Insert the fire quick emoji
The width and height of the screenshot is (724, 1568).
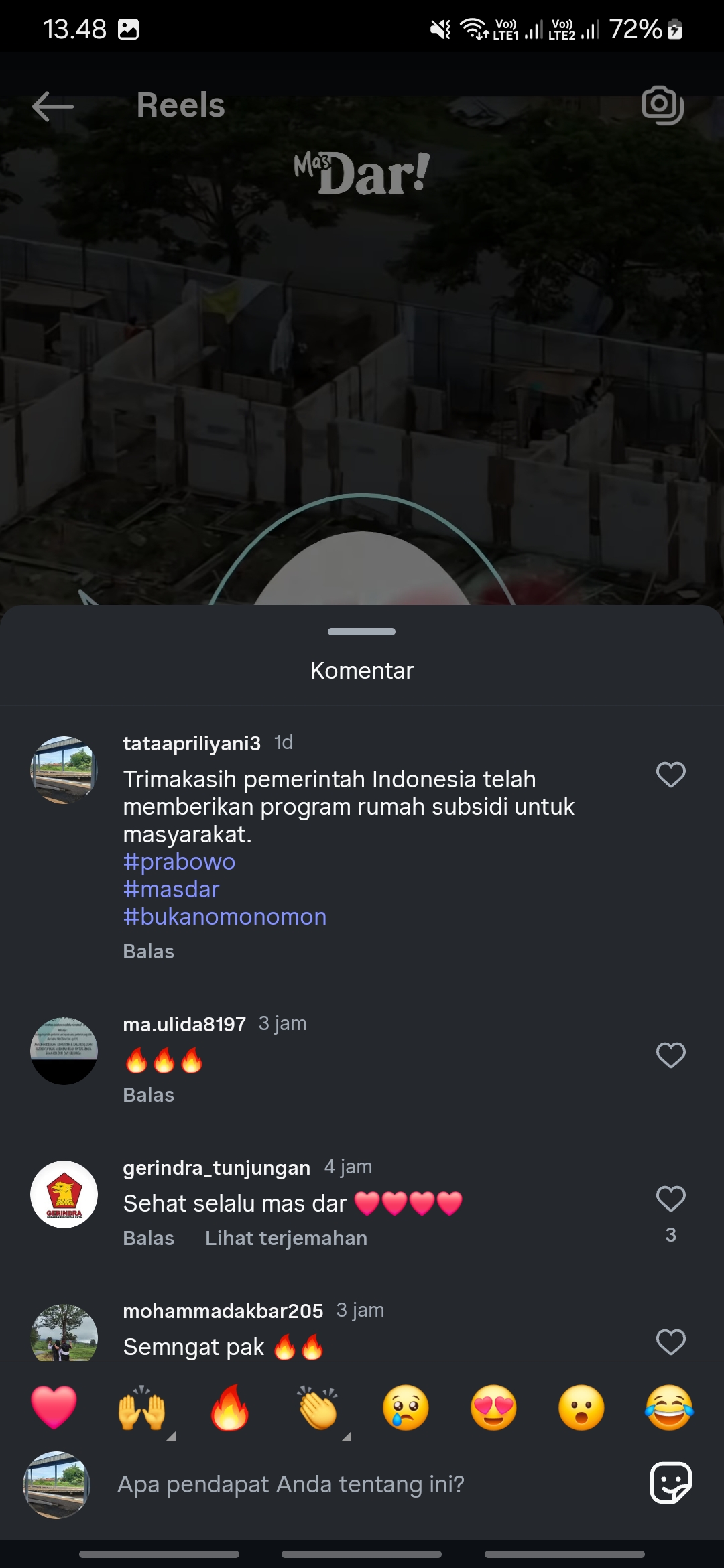tap(229, 1407)
